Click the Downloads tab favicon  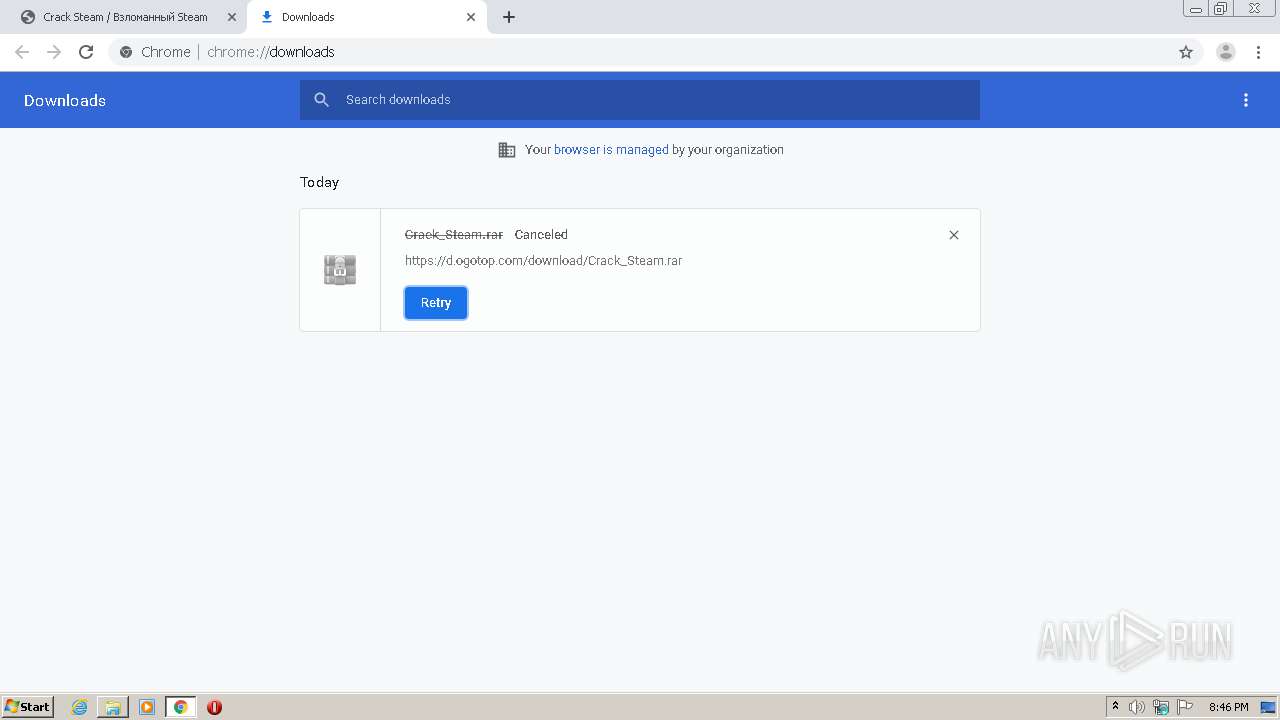tap(267, 17)
